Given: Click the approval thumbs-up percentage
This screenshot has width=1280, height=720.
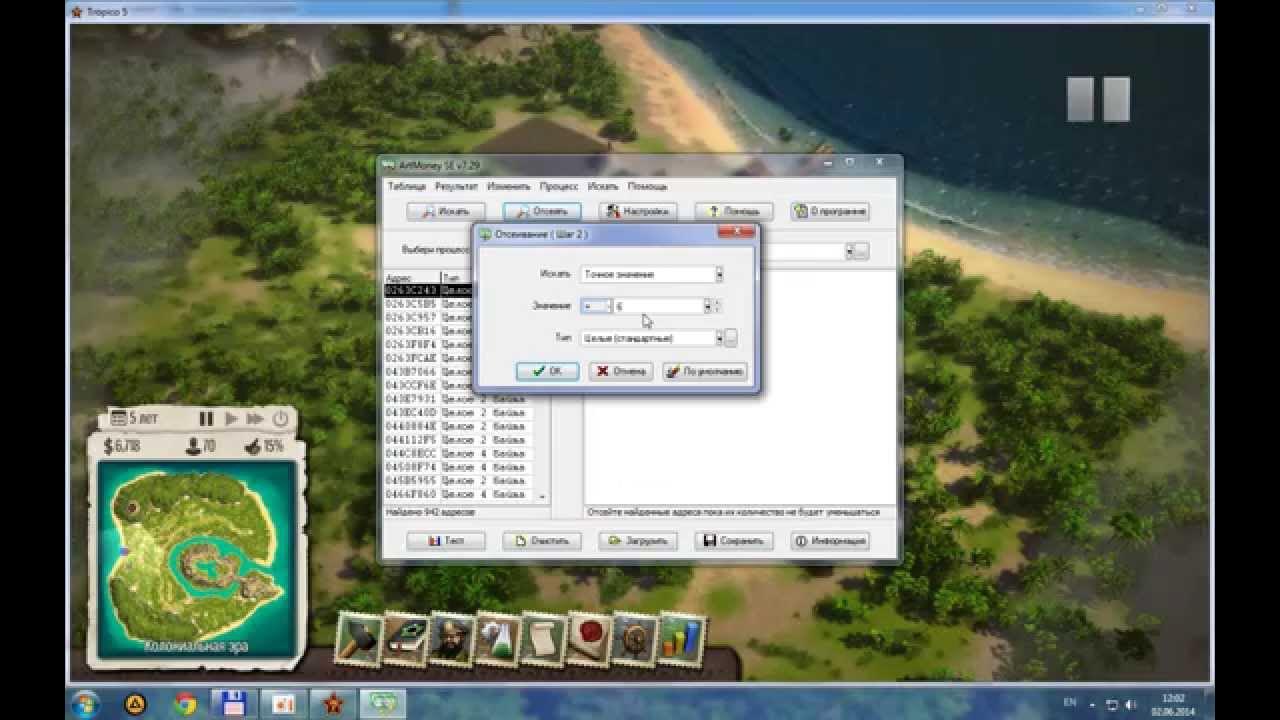Looking at the screenshot, I should coord(265,446).
